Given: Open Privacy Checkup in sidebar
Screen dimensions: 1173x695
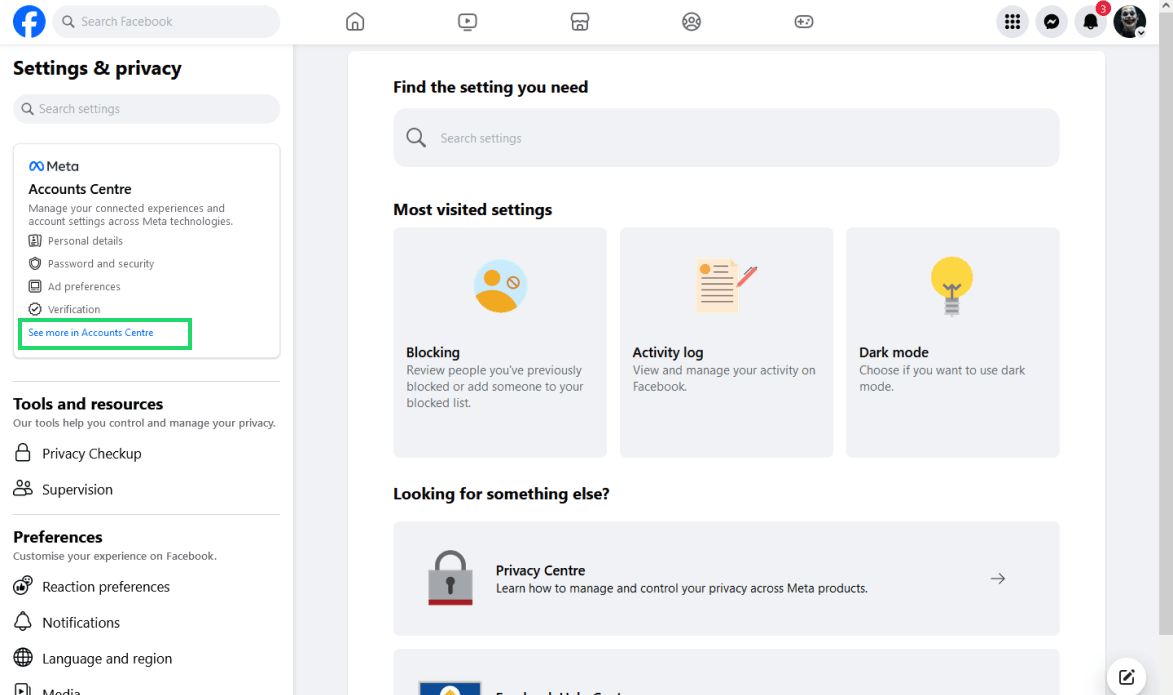Looking at the screenshot, I should pos(91,454).
